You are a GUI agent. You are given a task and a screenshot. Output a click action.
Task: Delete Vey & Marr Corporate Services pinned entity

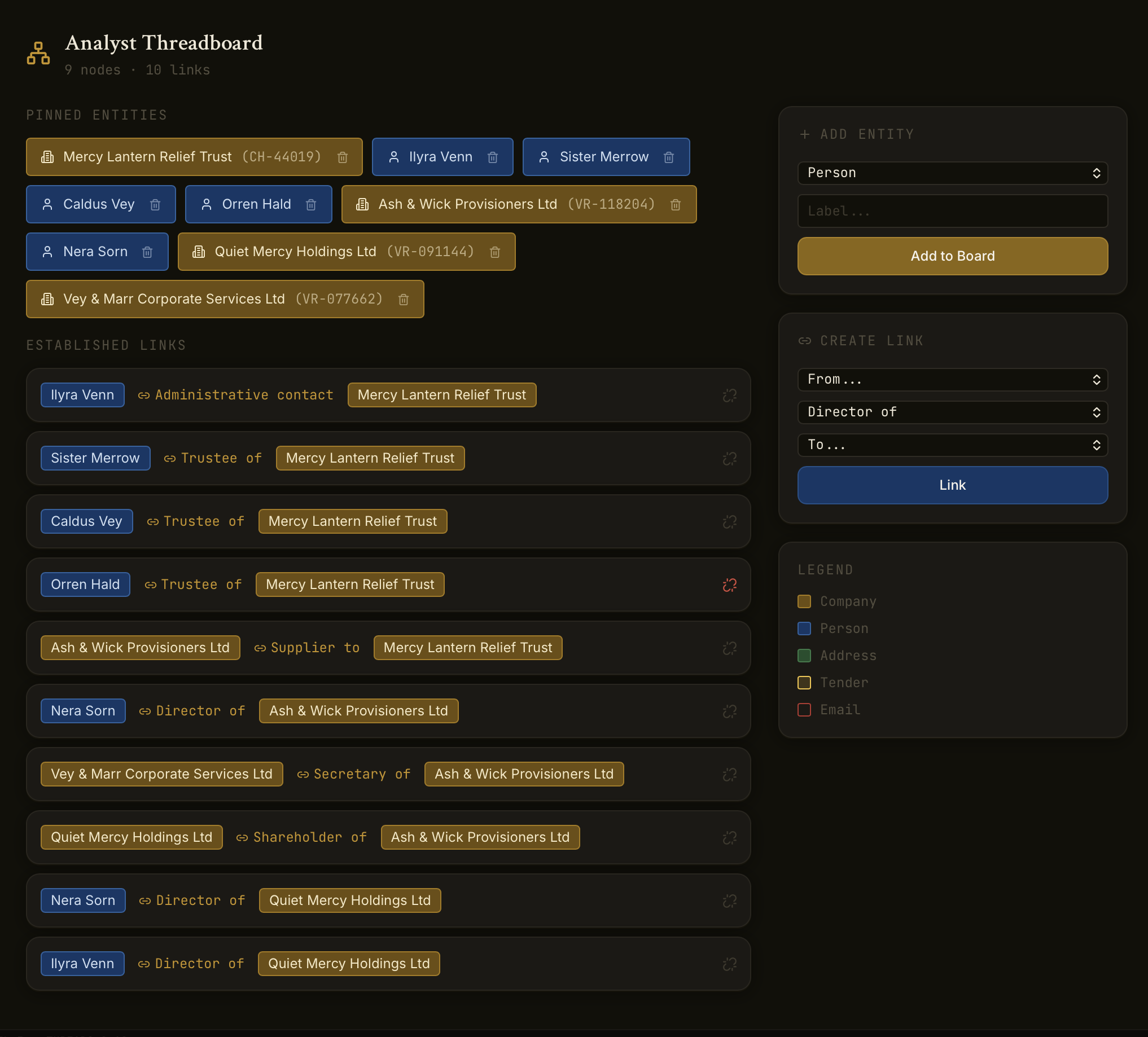coord(403,300)
